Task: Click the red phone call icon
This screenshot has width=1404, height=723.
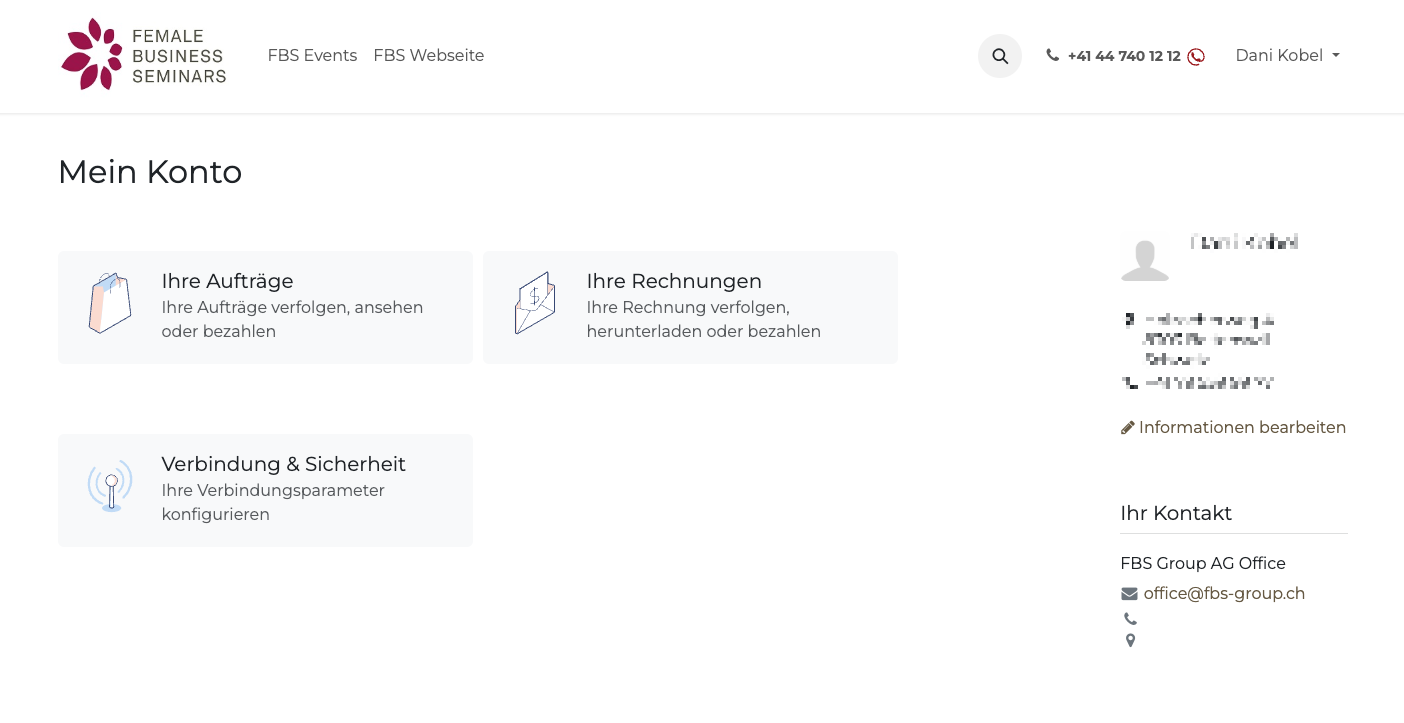Action: point(1196,57)
